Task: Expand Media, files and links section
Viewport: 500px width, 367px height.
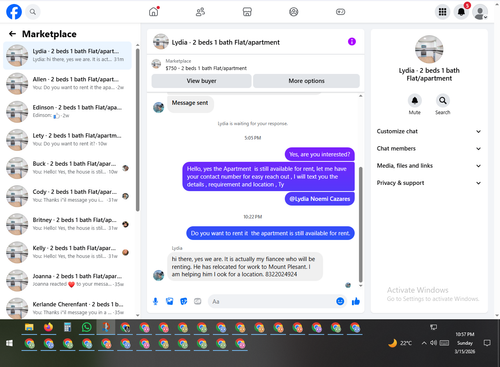Action: pyautogui.click(x=429, y=166)
